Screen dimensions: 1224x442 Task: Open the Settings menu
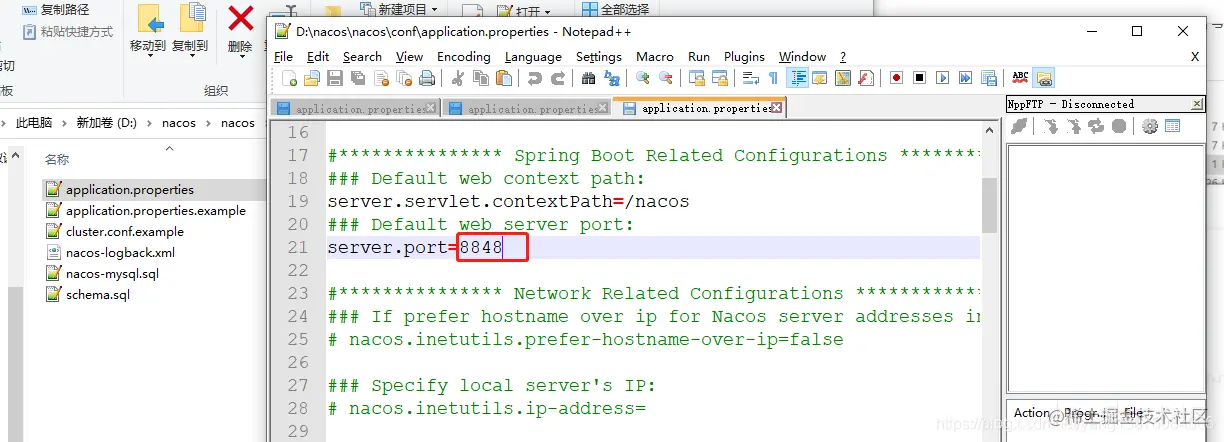tap(599, 57)
